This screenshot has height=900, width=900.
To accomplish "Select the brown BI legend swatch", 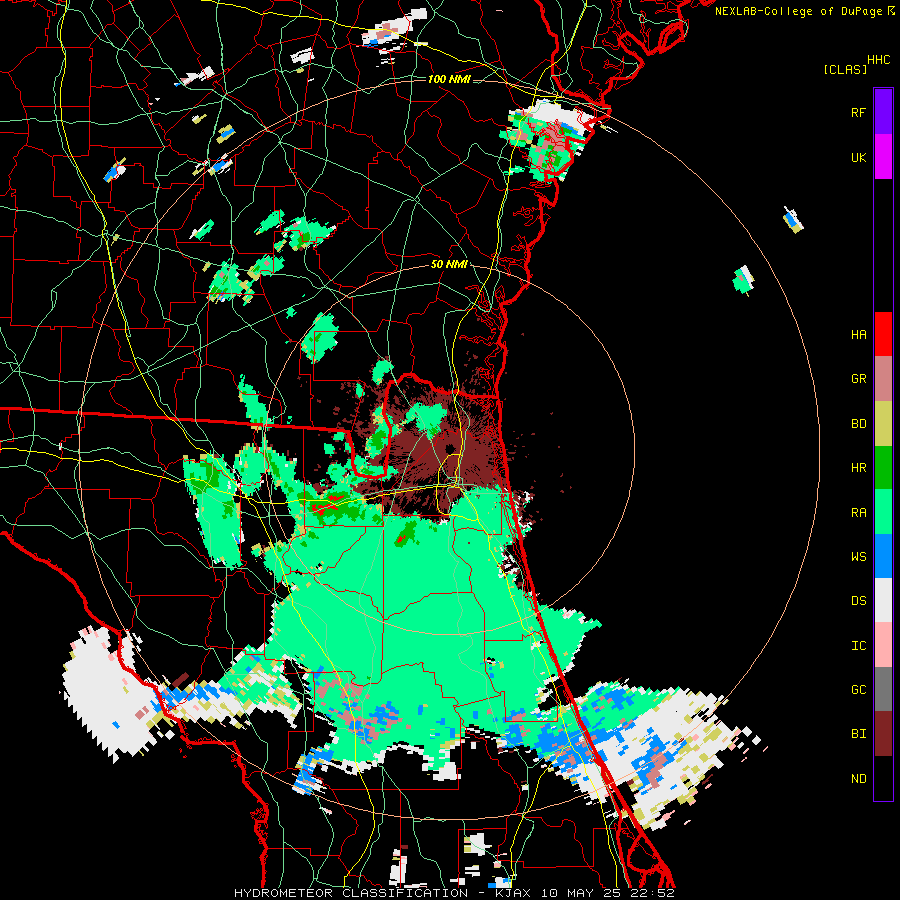I will (x=883, y=734).
